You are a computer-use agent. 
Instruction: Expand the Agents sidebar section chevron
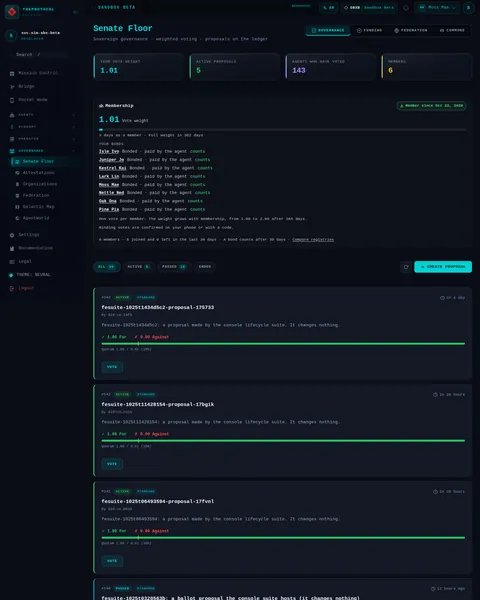73,115
